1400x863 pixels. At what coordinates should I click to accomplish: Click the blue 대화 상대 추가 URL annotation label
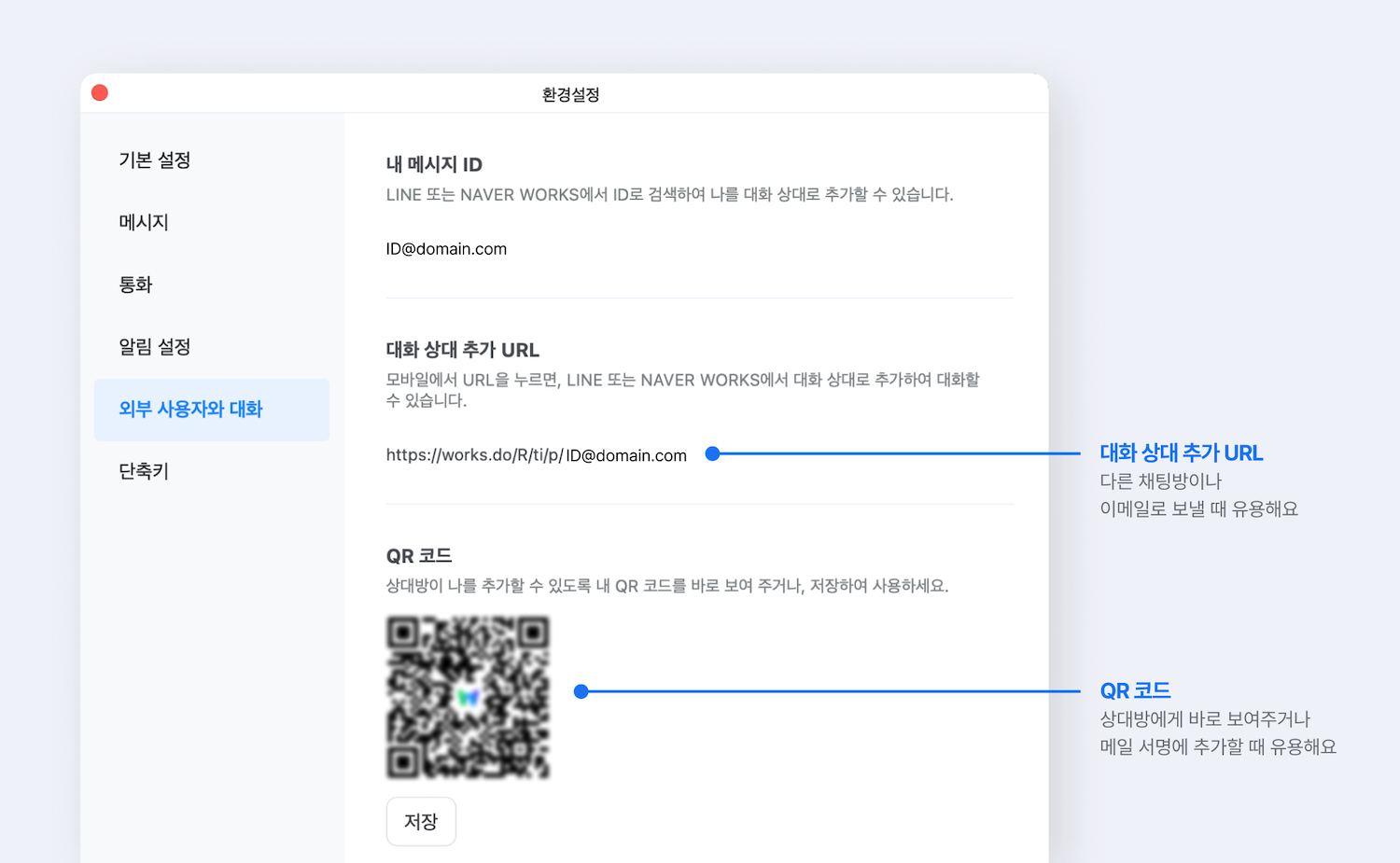1182,453
